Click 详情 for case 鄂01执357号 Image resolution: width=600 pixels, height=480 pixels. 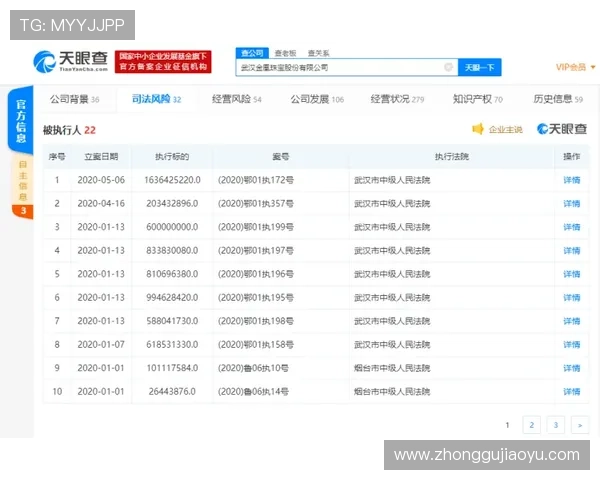tap(572, 204)
